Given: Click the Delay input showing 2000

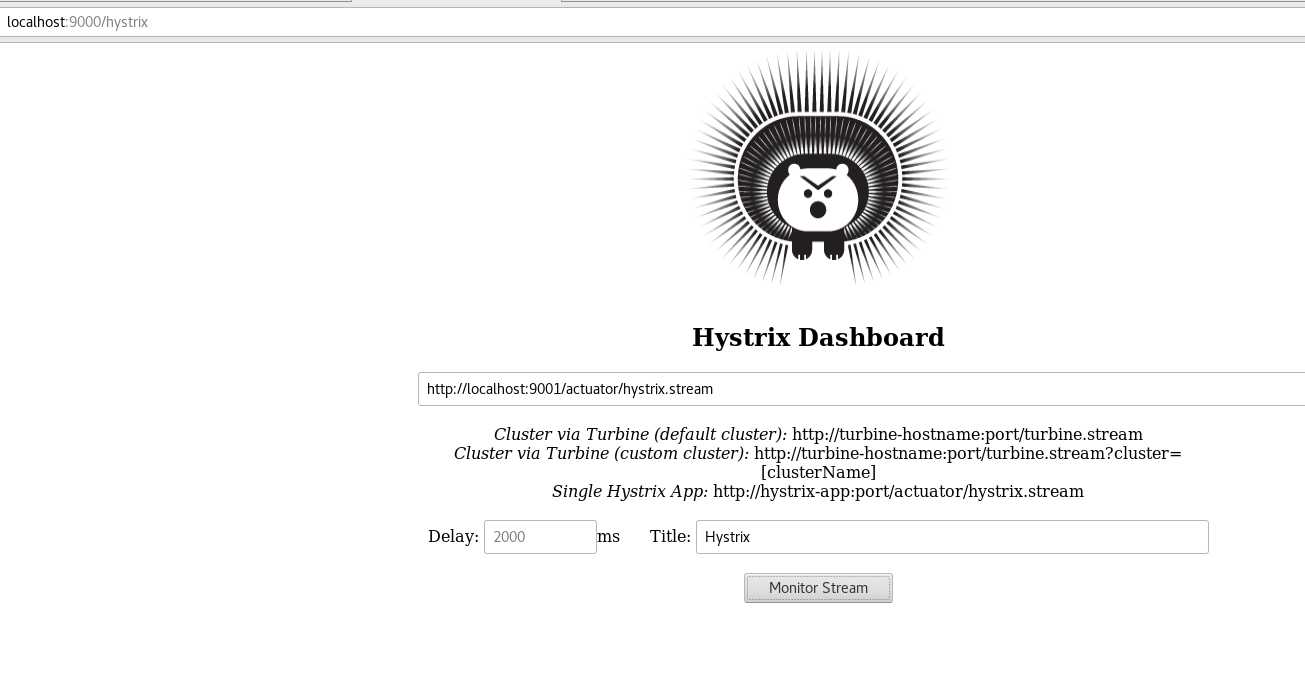Looking at the screenshot, I should click(540, 537).
